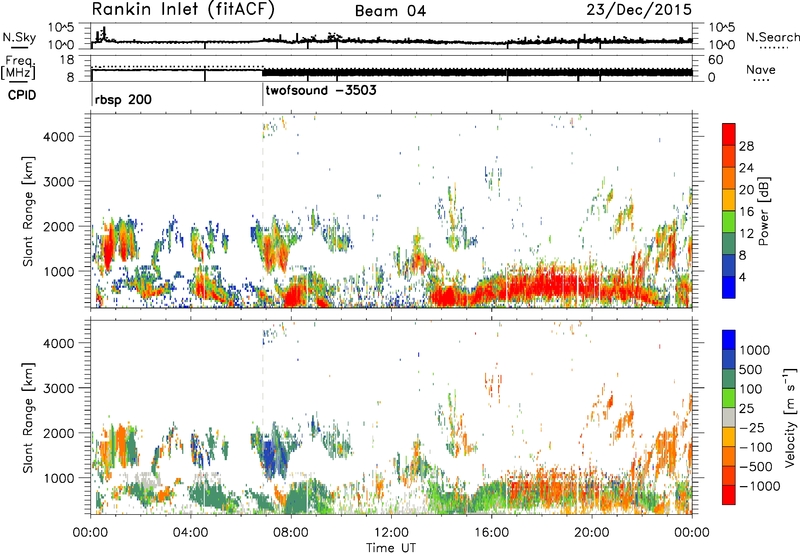
Task: Click the date '23/Dec/2015'
Action: pos(639,9)
